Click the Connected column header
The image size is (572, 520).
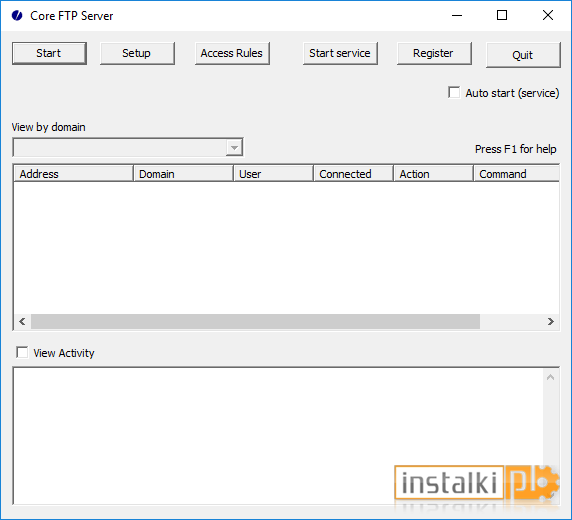[353, 174]
